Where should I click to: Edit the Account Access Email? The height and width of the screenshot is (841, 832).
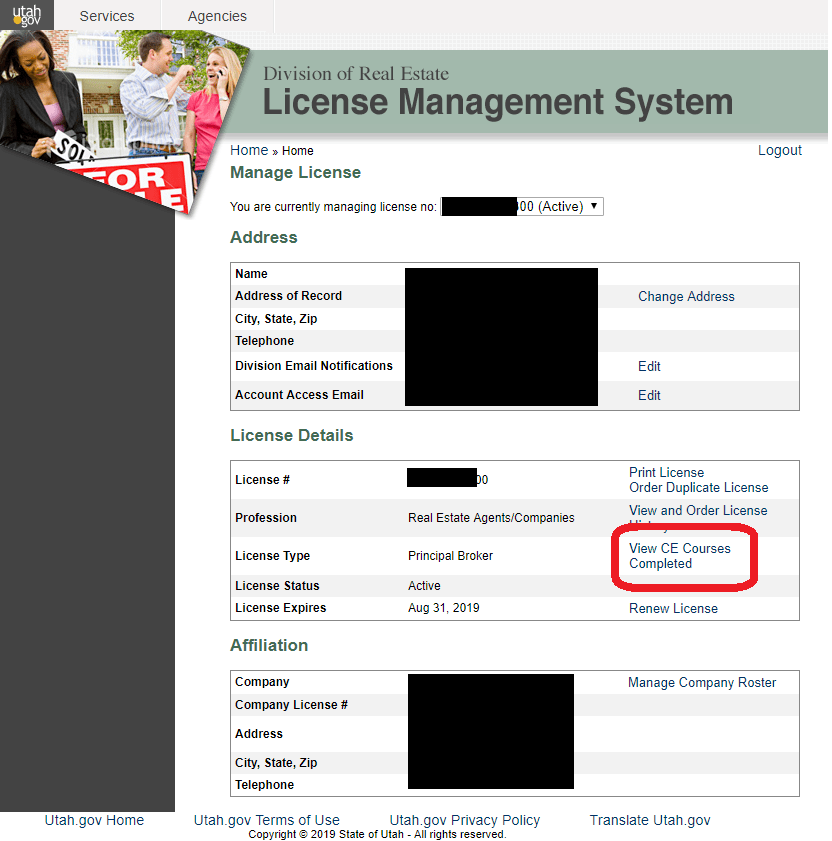(649, 395)
